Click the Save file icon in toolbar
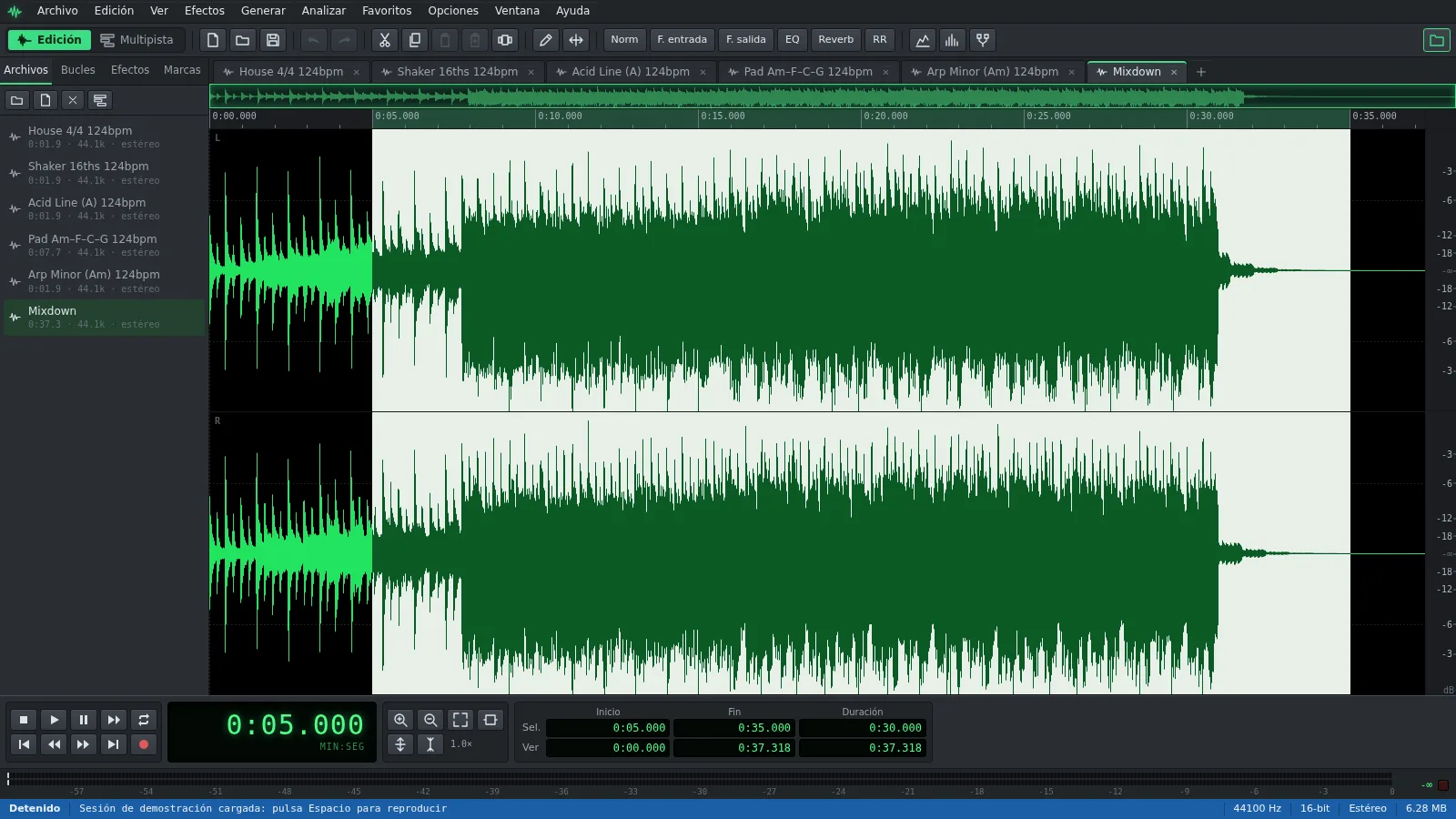Viewport: 1456px width, 819px height. (273, 40)
